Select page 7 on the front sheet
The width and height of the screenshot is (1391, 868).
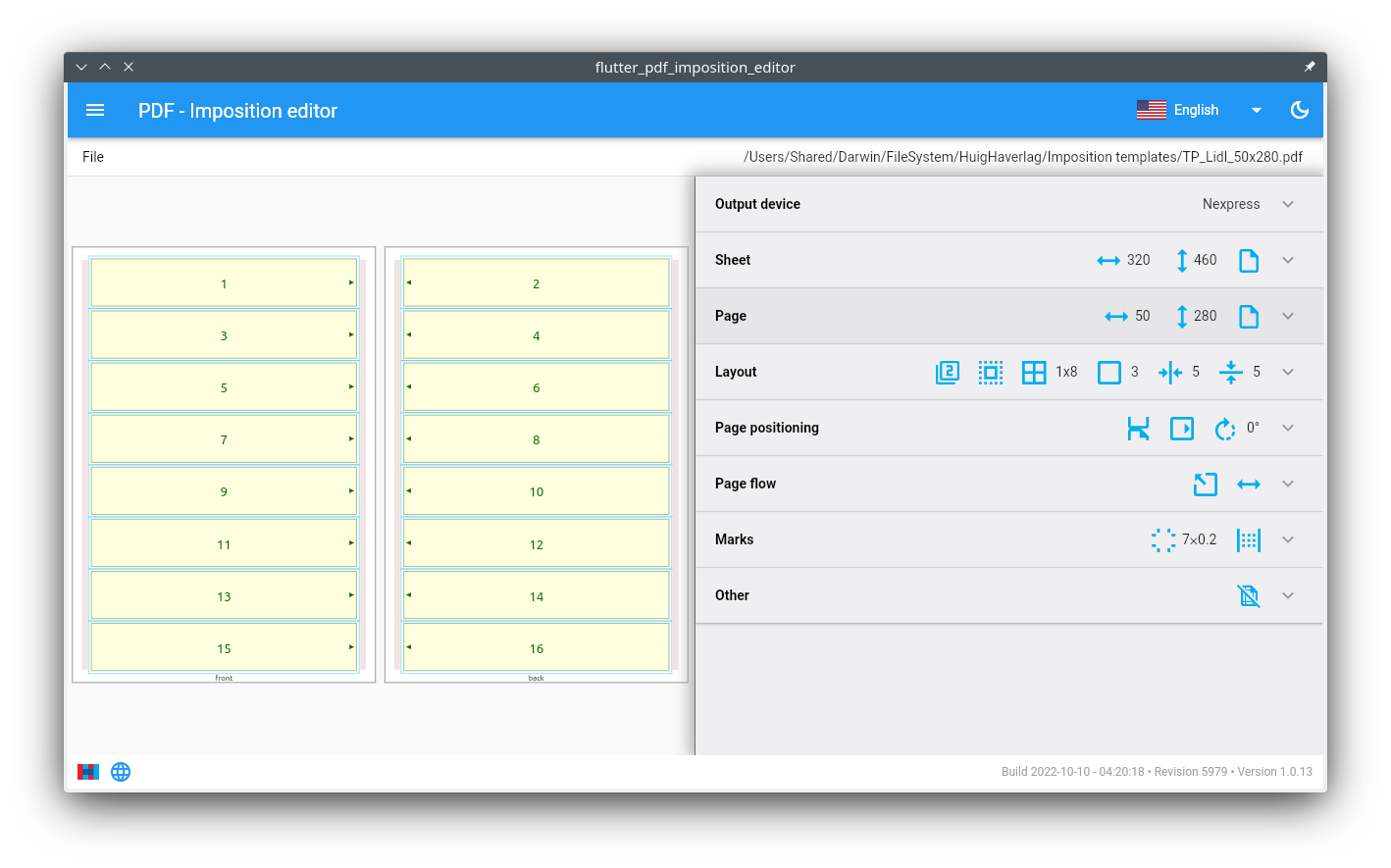coord(224,439)
